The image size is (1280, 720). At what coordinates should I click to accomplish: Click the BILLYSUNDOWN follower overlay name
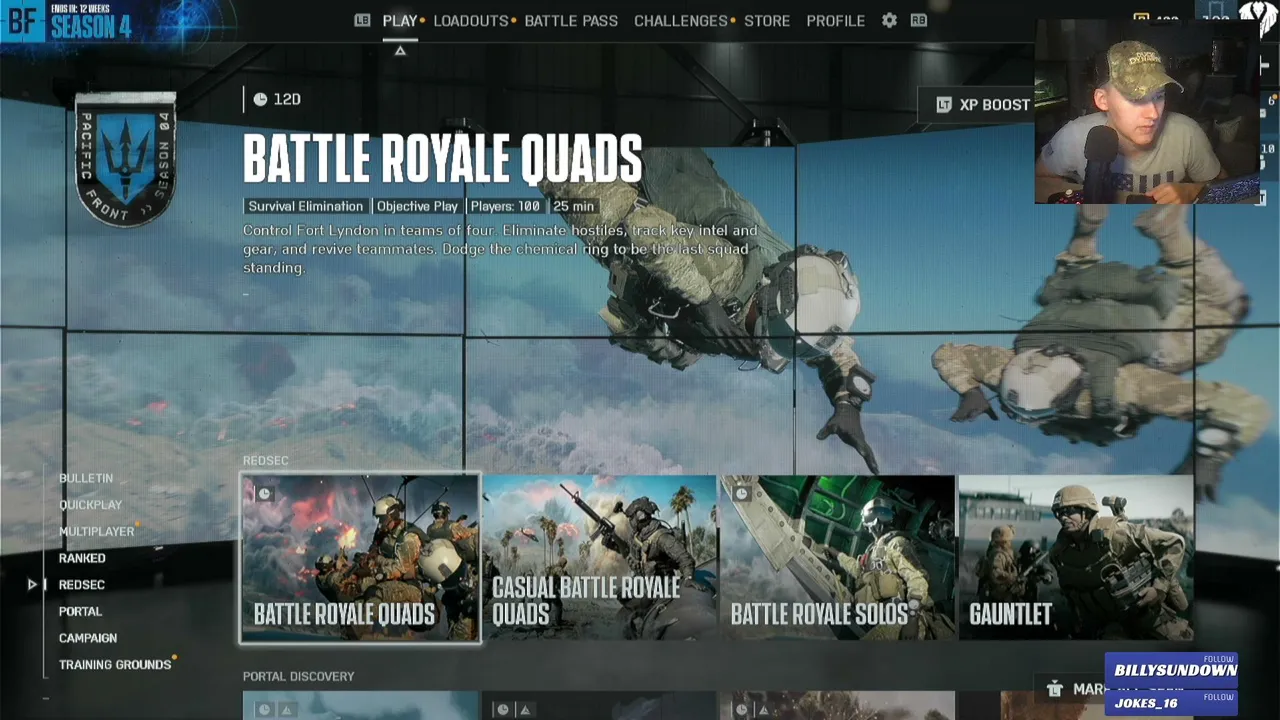[x=1176, y=670]
